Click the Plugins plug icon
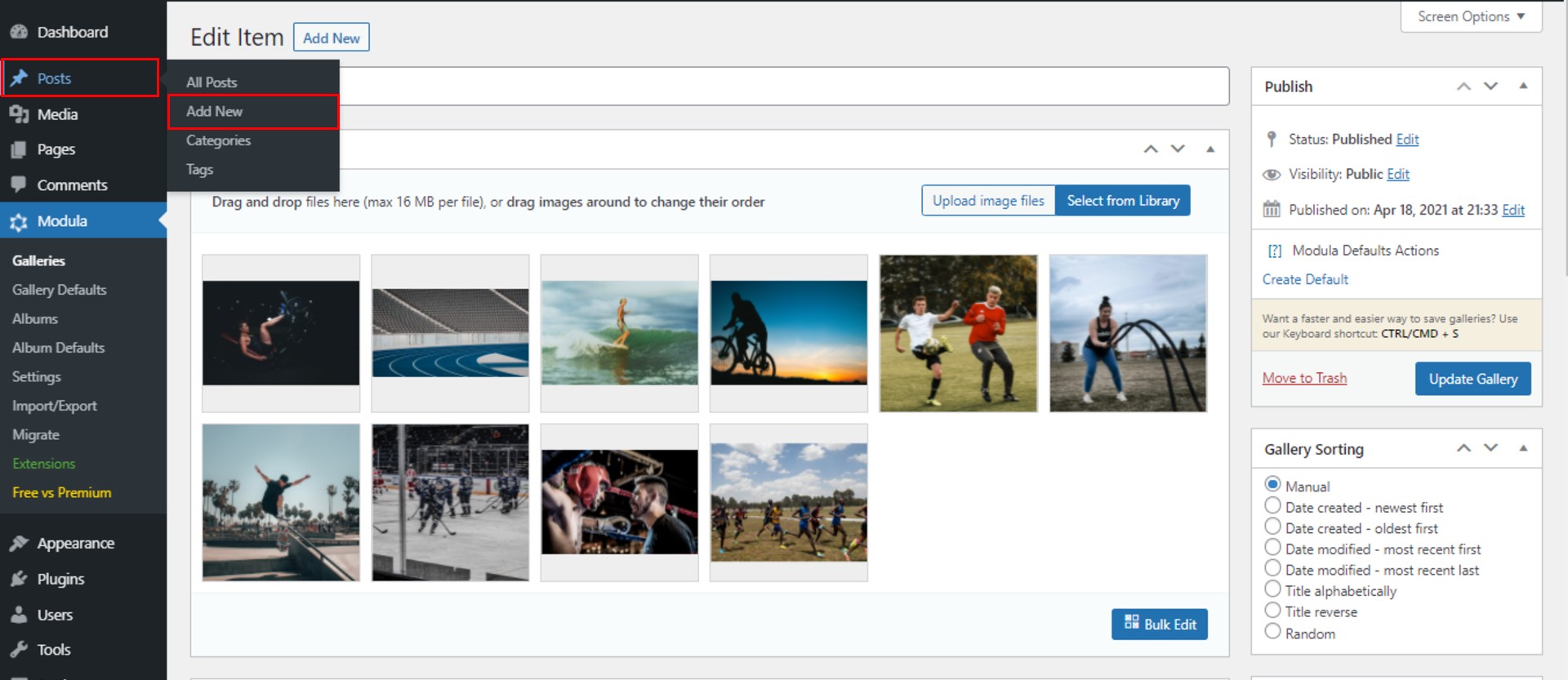 [19, 579]
